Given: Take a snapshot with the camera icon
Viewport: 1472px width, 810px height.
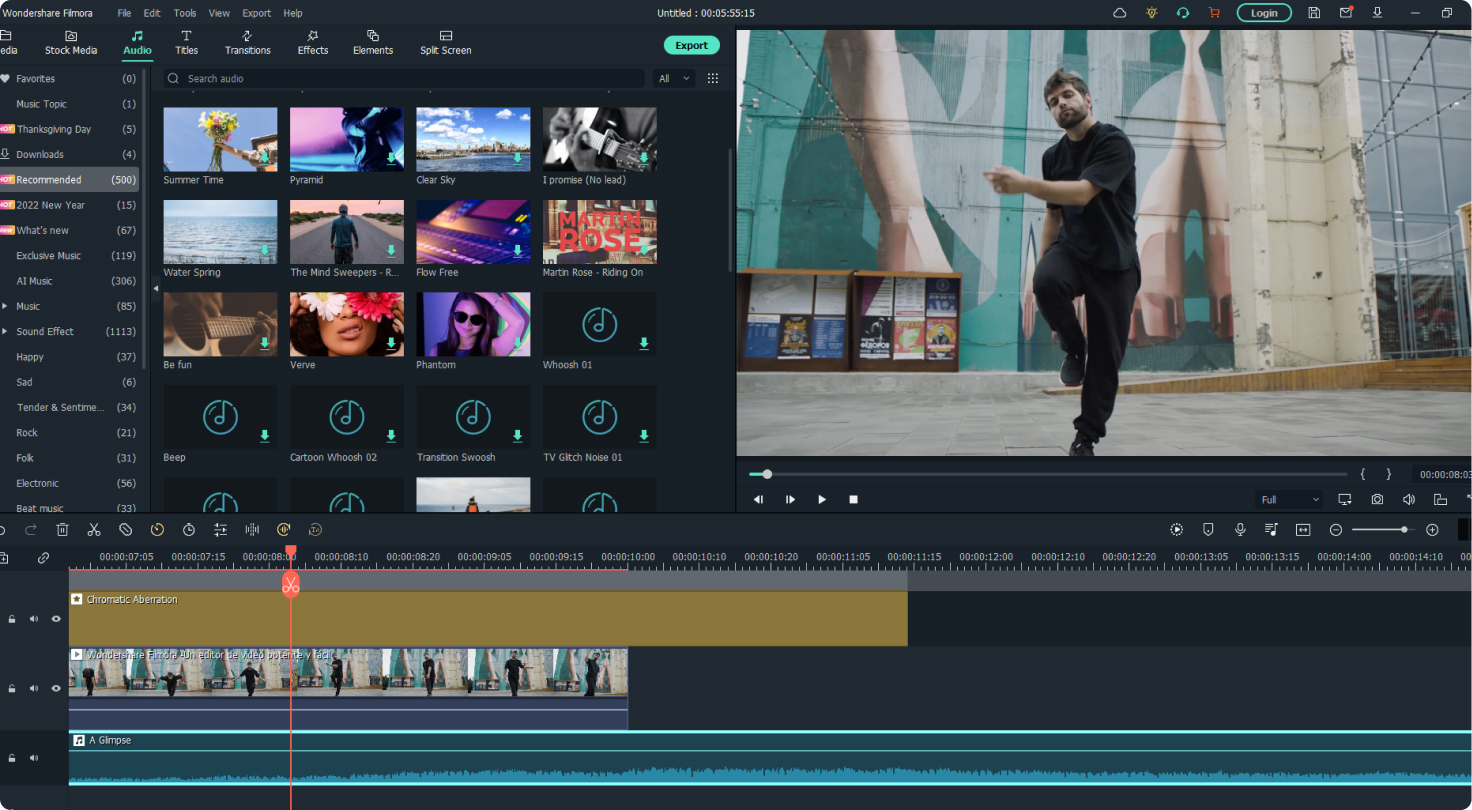Looking at the screenshot, I should (1377, 499).
